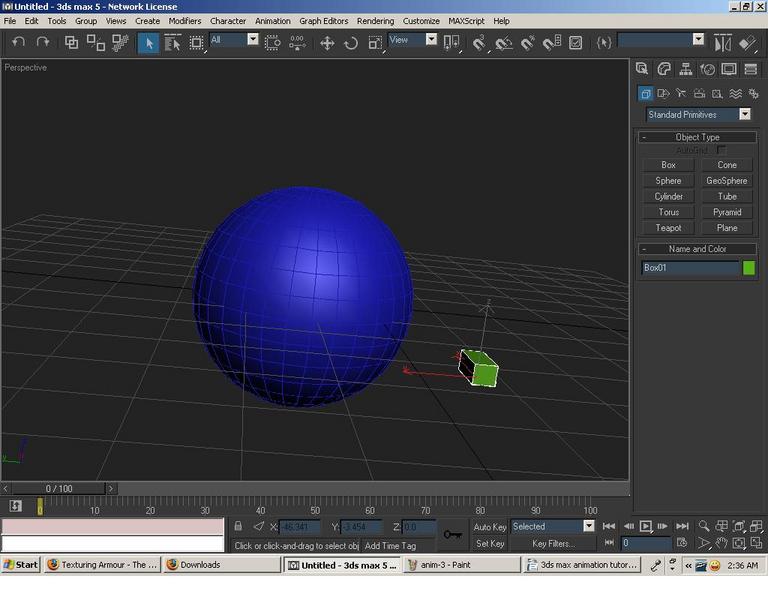Select the Lights category icon
The width and height of the screenshot is (768, 600).
click(681, 94)
